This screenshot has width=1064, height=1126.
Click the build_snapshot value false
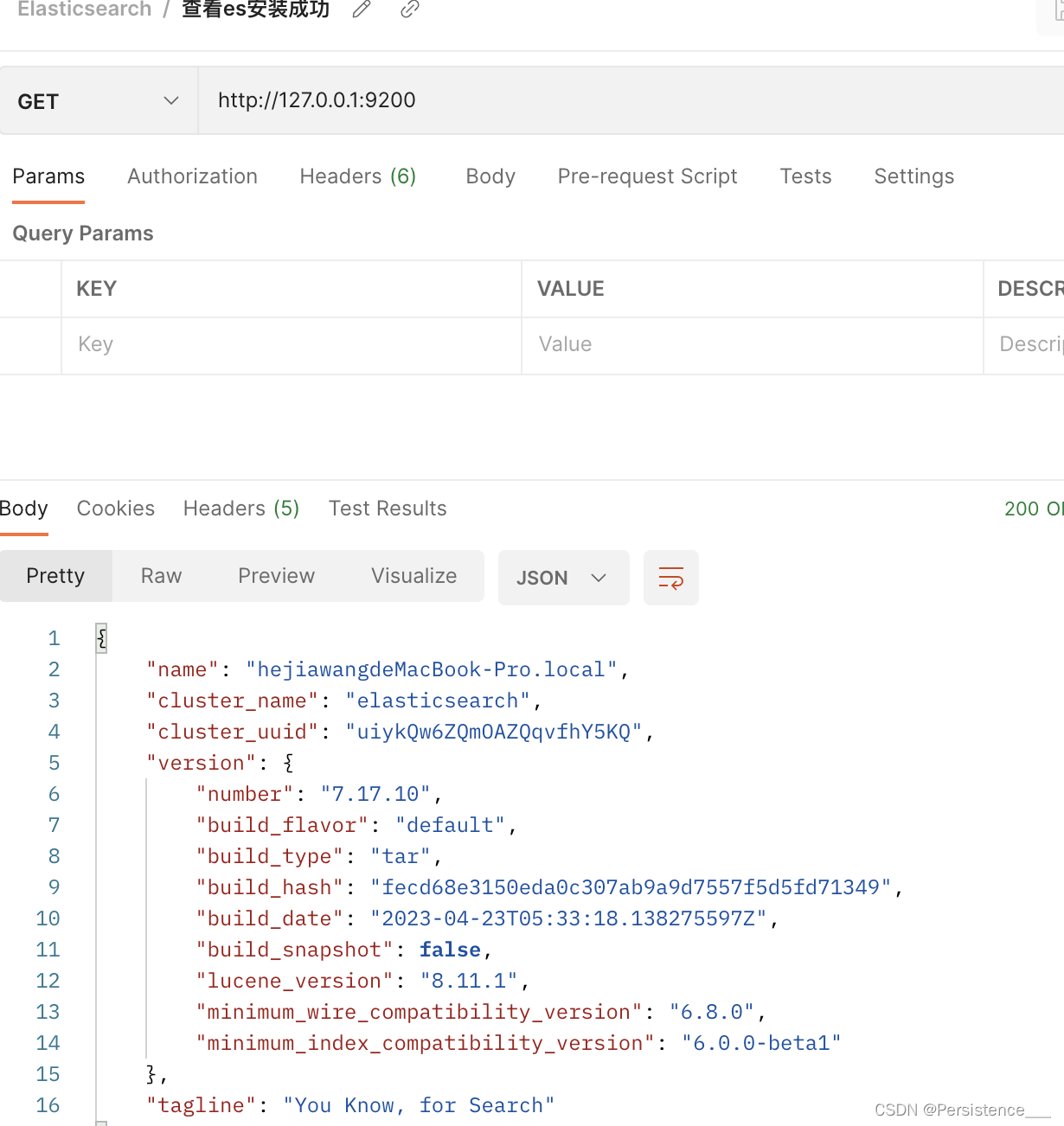point(450,950)
